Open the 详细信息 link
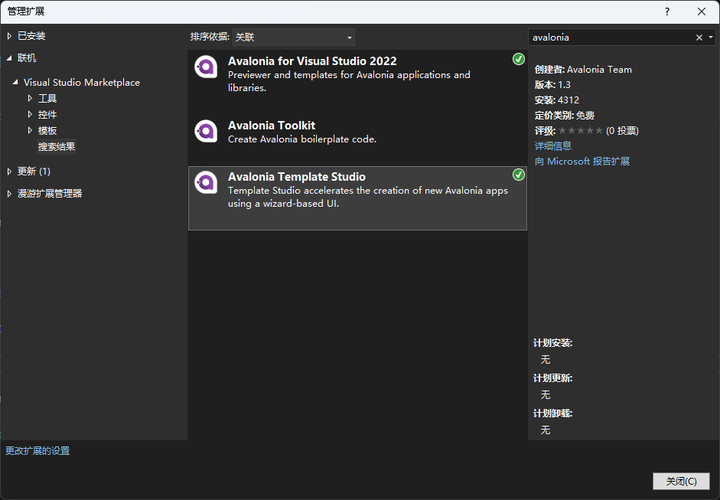 553,146
